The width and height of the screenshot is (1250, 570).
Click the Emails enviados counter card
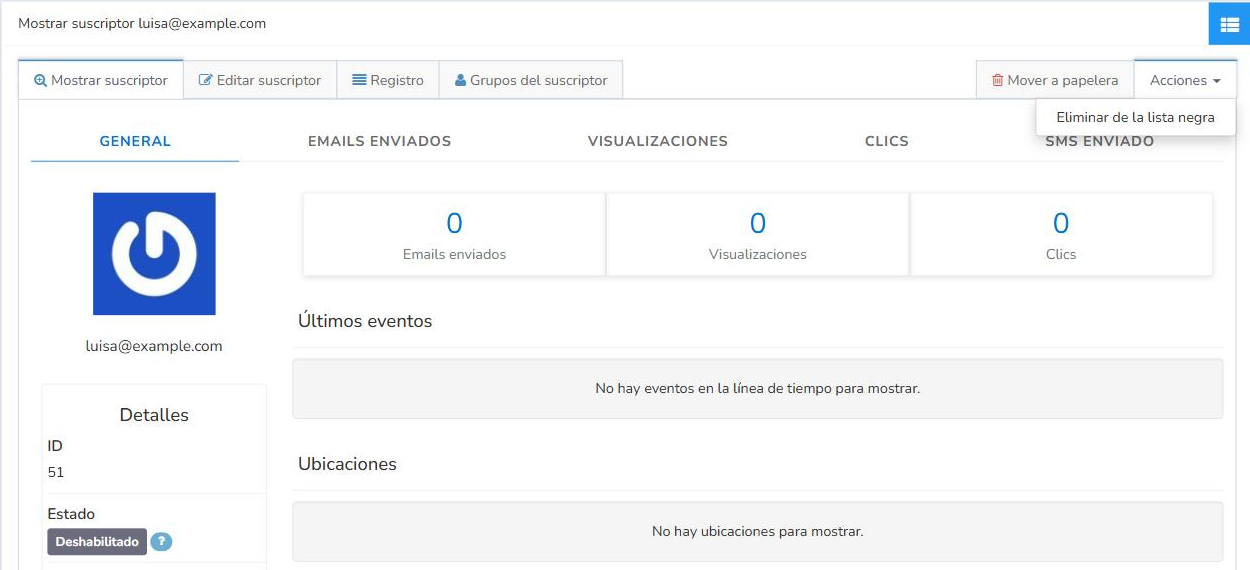click(454, 234)
